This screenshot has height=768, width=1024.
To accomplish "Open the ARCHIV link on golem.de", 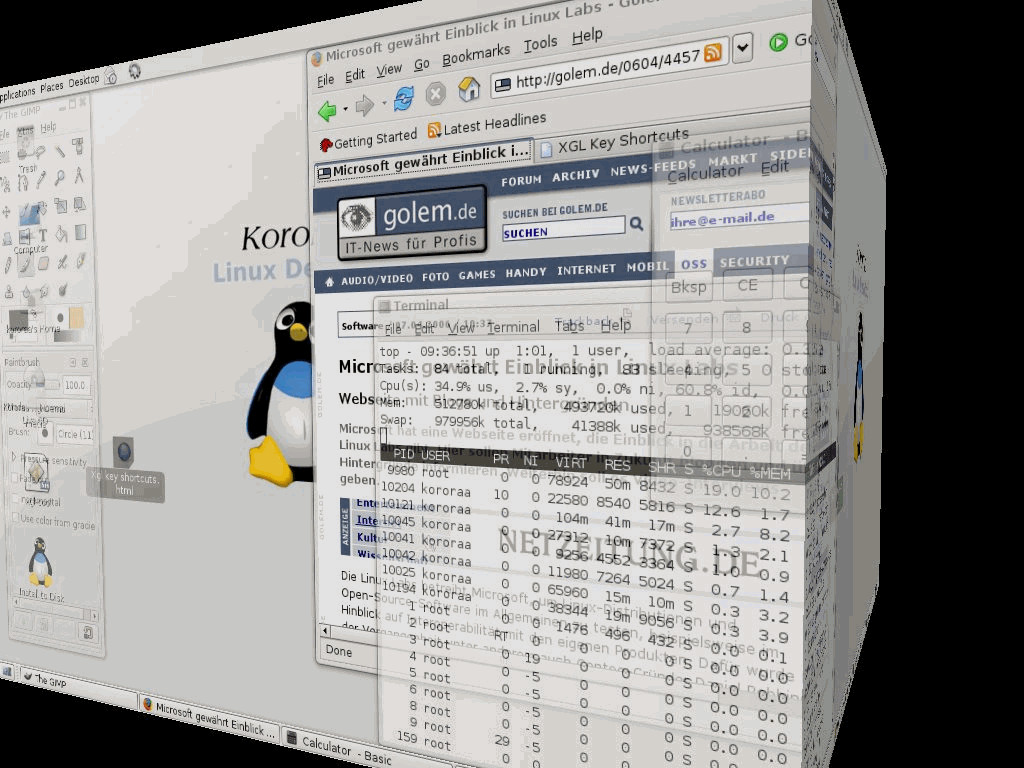I will coord(575,176).
